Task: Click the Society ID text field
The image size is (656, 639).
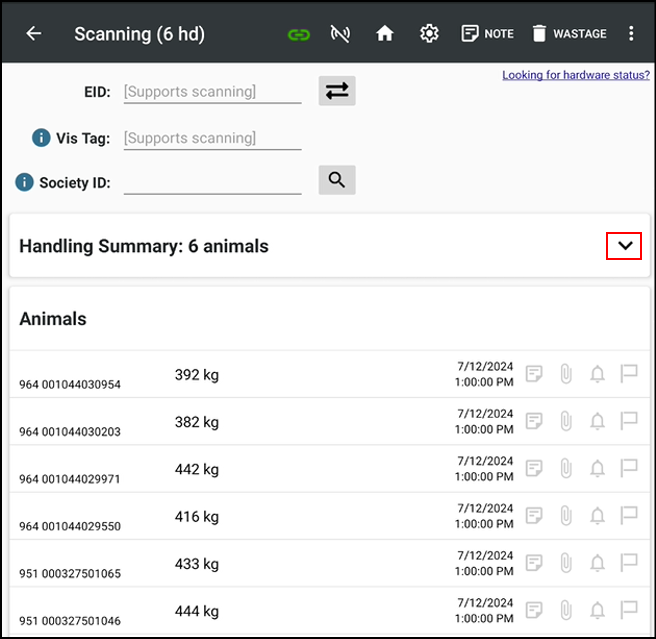Action: click(x=212, y=182)
